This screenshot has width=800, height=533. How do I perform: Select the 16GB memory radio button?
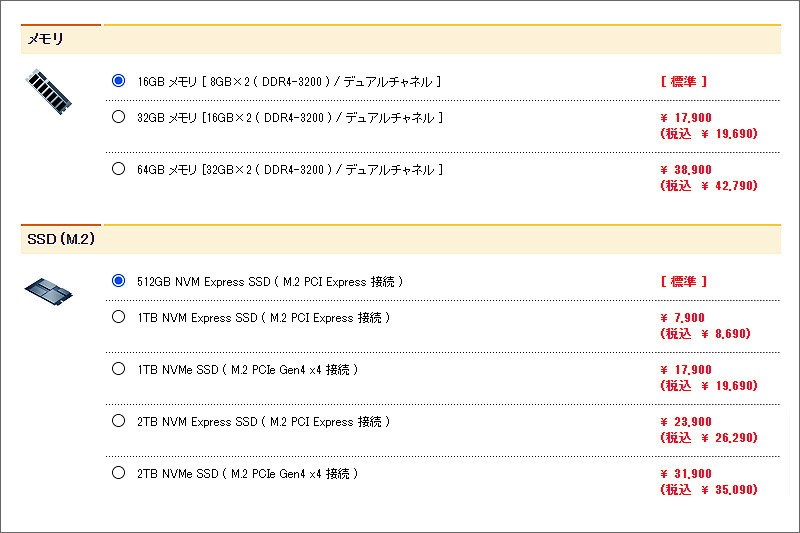click(x=118, y=81)
